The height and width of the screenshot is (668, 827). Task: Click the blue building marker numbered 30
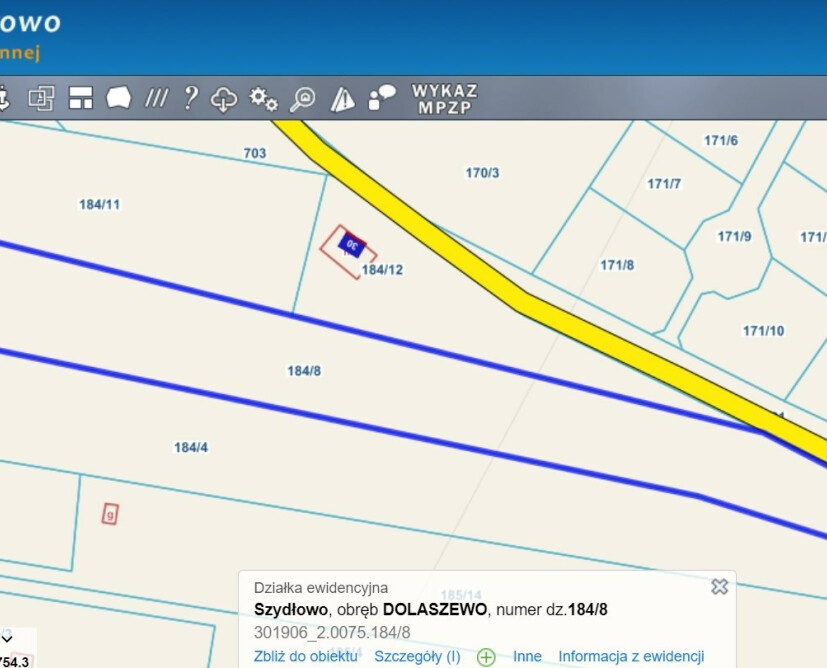[351, 243]
